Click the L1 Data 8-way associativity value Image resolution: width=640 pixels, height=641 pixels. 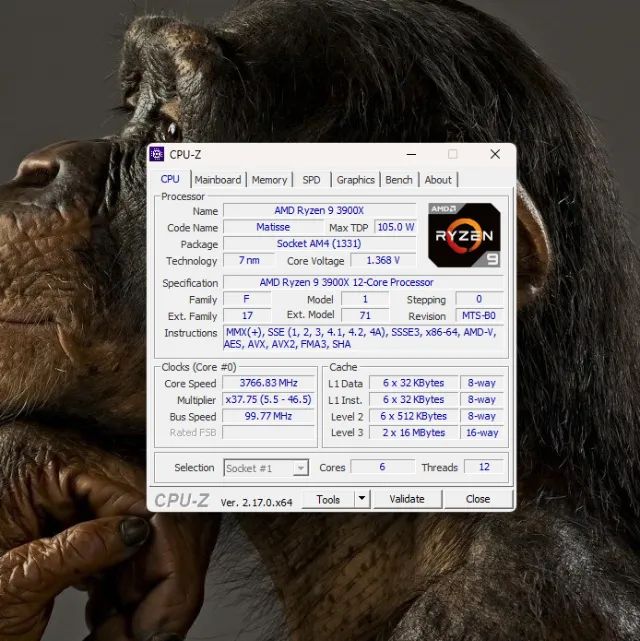click(x=482, y=383)
